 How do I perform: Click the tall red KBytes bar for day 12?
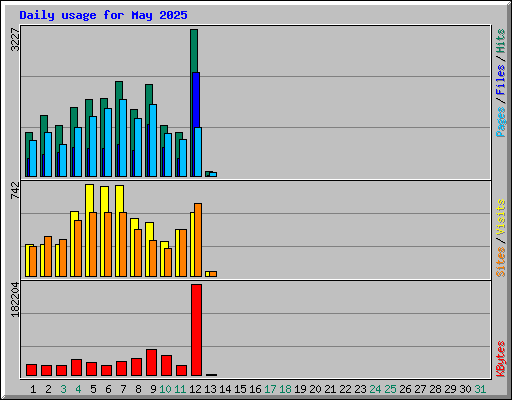click(x=196, y=330)
